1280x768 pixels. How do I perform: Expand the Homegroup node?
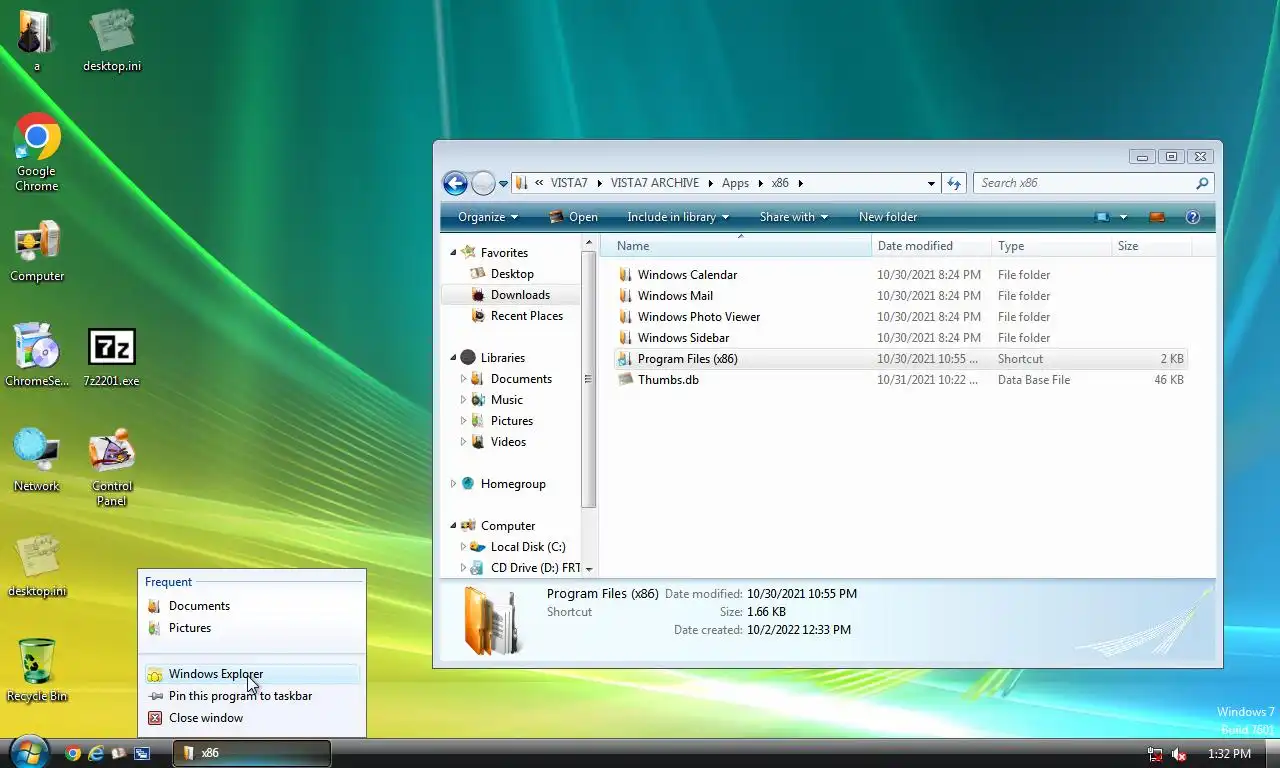click(x=453, y=484)
